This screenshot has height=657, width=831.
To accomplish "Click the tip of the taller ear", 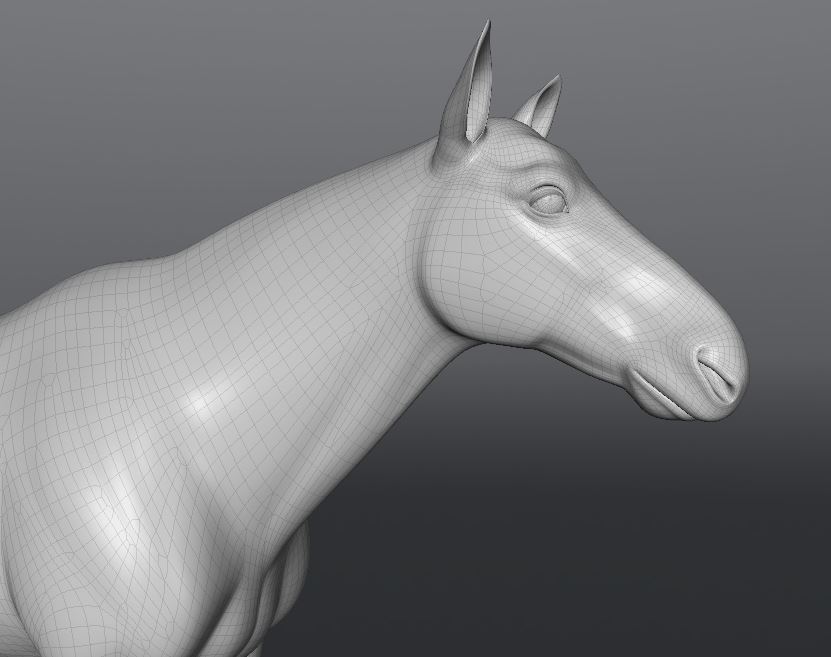I will (x=489, y=23).
